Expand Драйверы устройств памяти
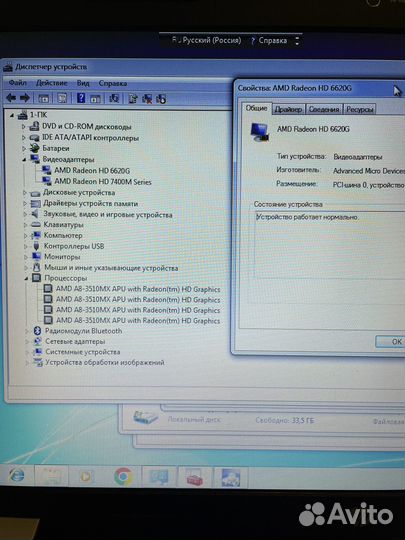 coord(25,204)
